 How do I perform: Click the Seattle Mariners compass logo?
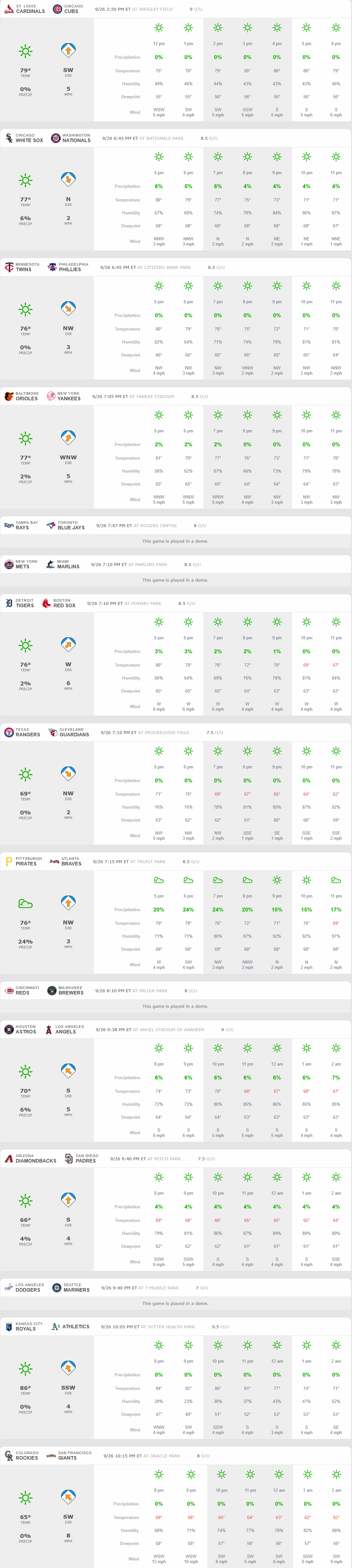pyautogui.click(x=57, y=1287)
